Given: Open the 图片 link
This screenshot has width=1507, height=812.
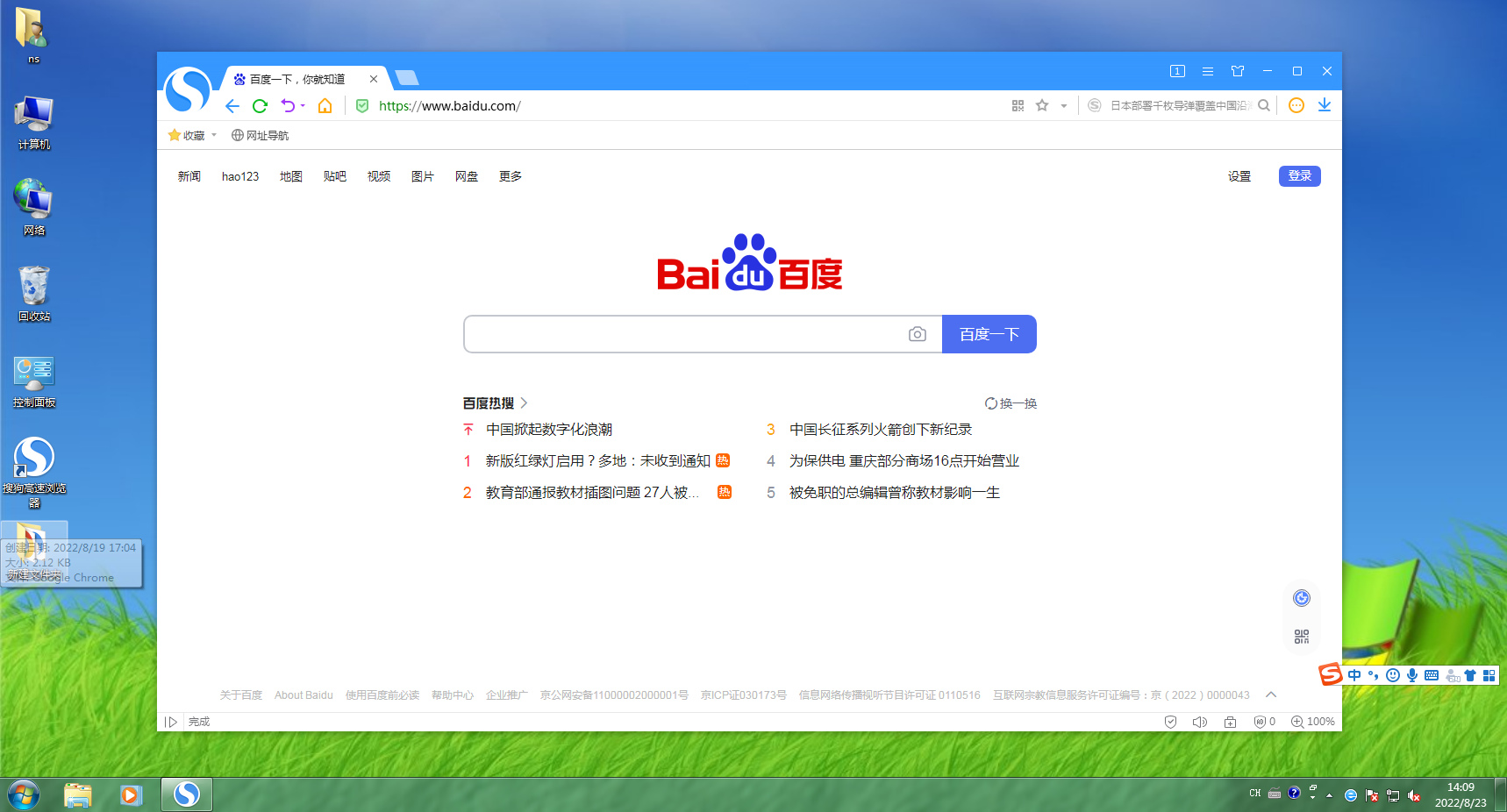Looking at the screenshot, I should (x=423, y=176).
